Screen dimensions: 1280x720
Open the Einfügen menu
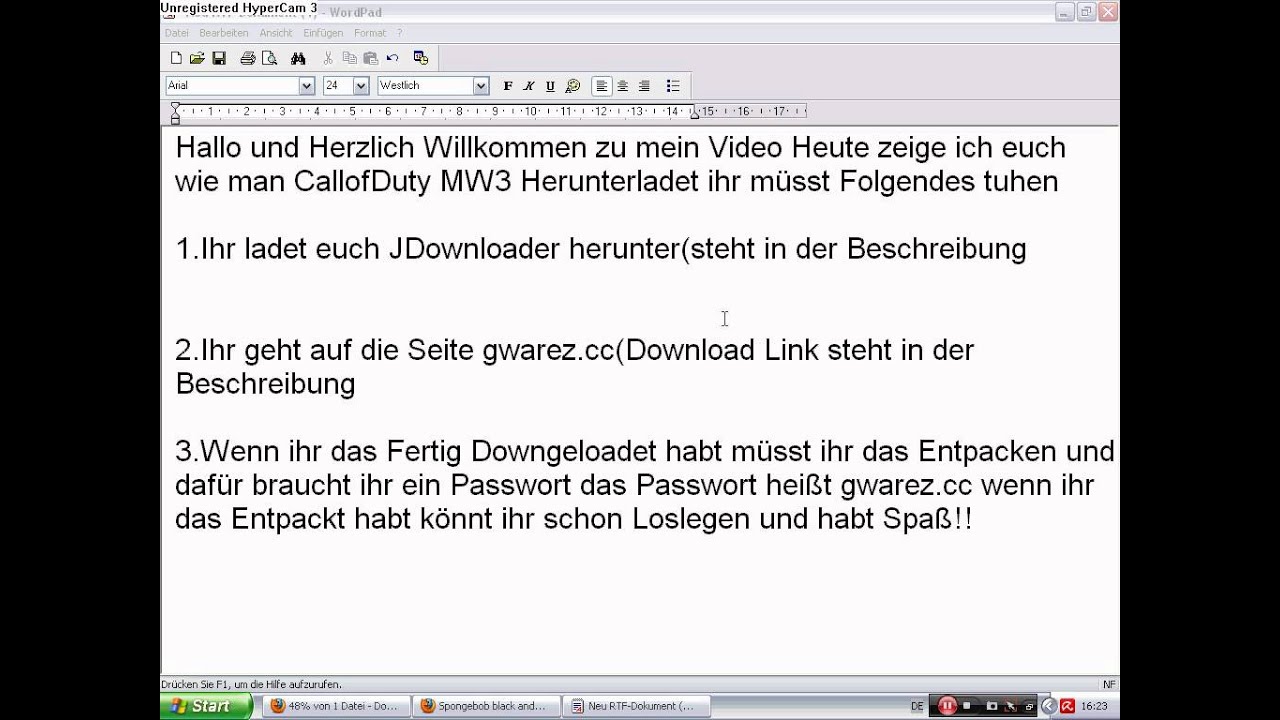point(323,33)
